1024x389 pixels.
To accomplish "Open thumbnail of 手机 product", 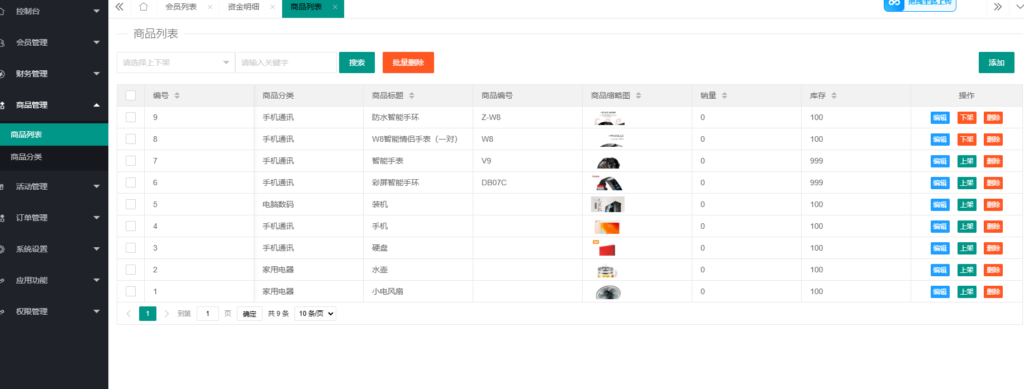I will click(x=606, y=226).
